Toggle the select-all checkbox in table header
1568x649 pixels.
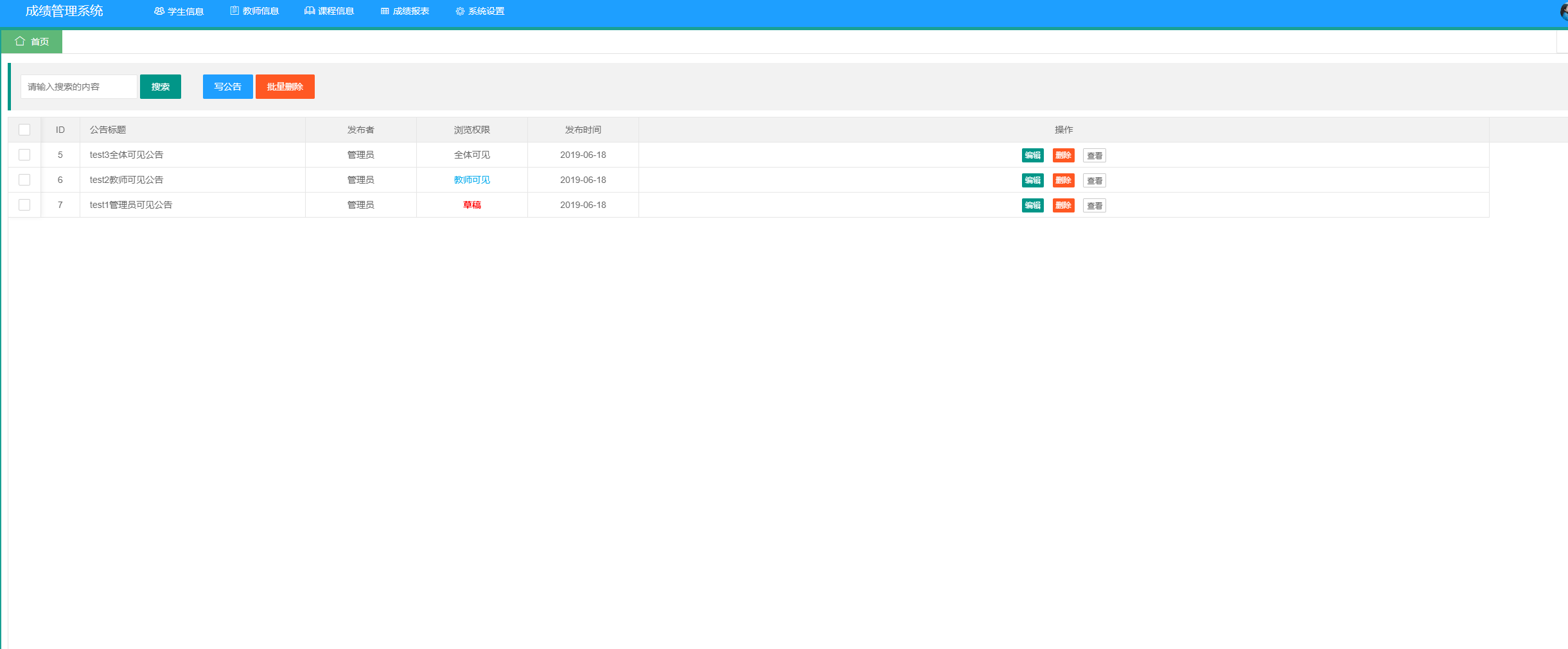pos(24,130)
